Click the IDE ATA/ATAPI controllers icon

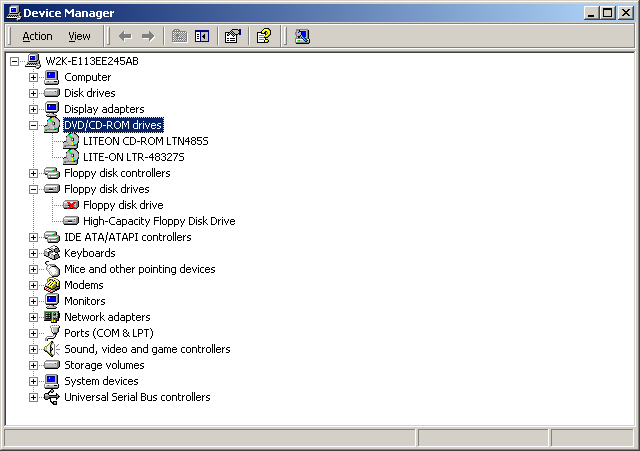click(x=51, y=237)
